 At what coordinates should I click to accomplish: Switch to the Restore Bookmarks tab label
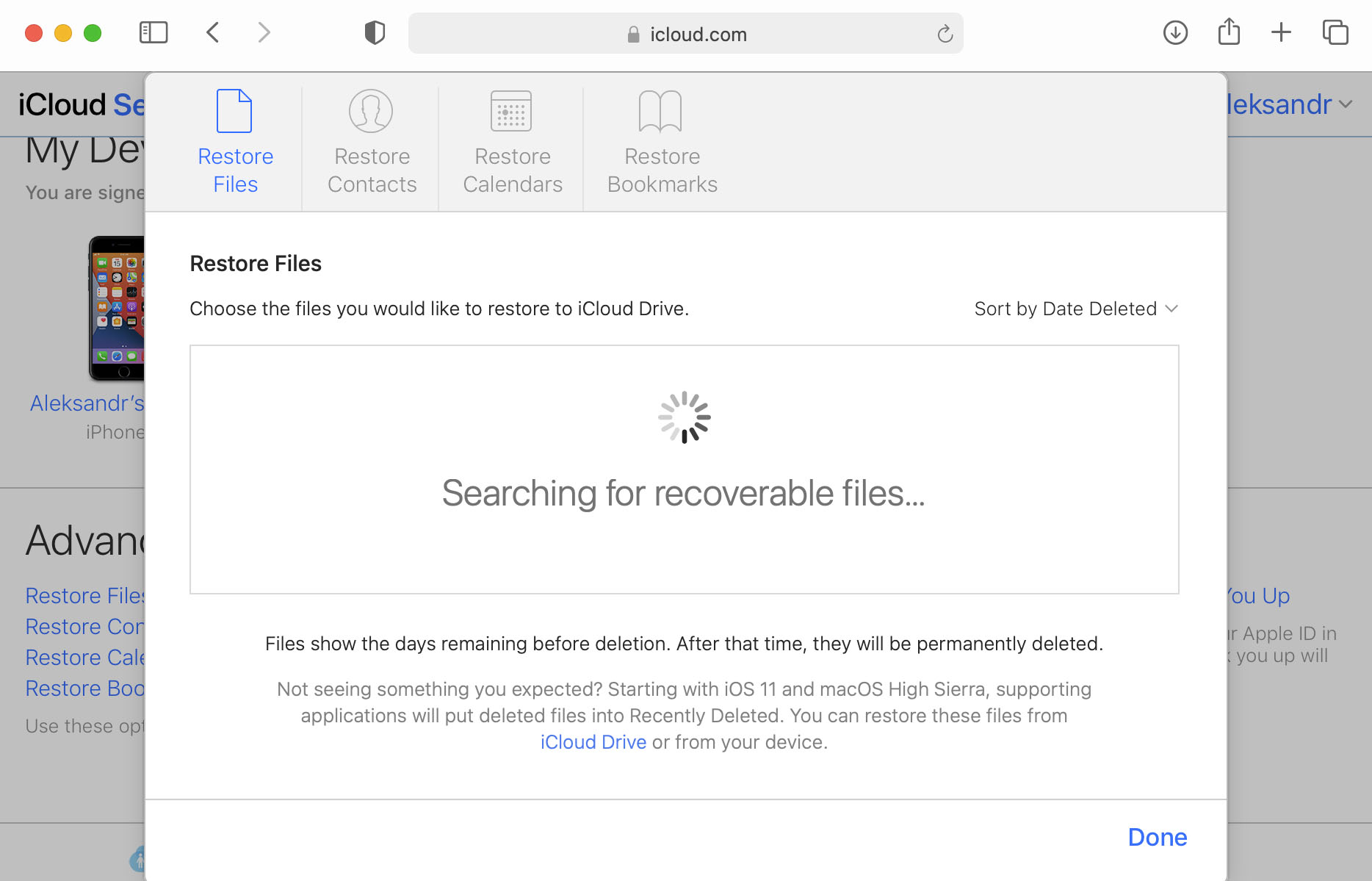[x=662, y=170]
